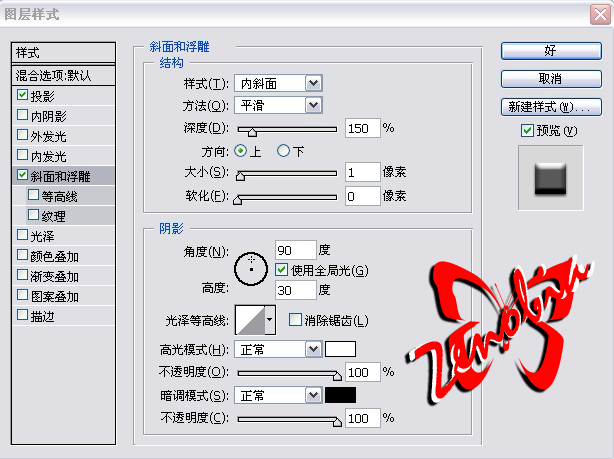Click the 平滑 method combo box
614x459 pixels.
[278, 105]
